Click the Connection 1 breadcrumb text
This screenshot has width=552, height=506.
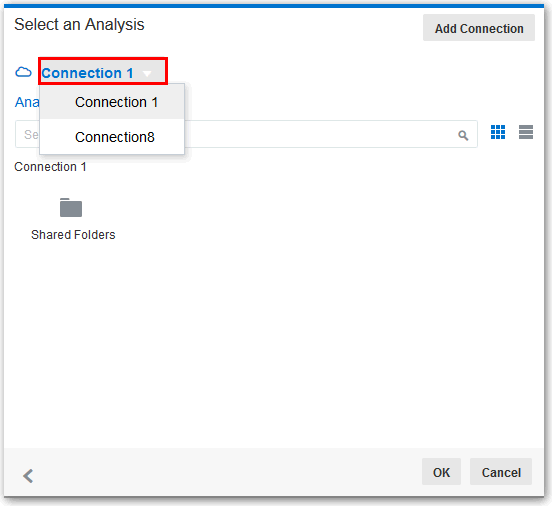coord(50,167)
